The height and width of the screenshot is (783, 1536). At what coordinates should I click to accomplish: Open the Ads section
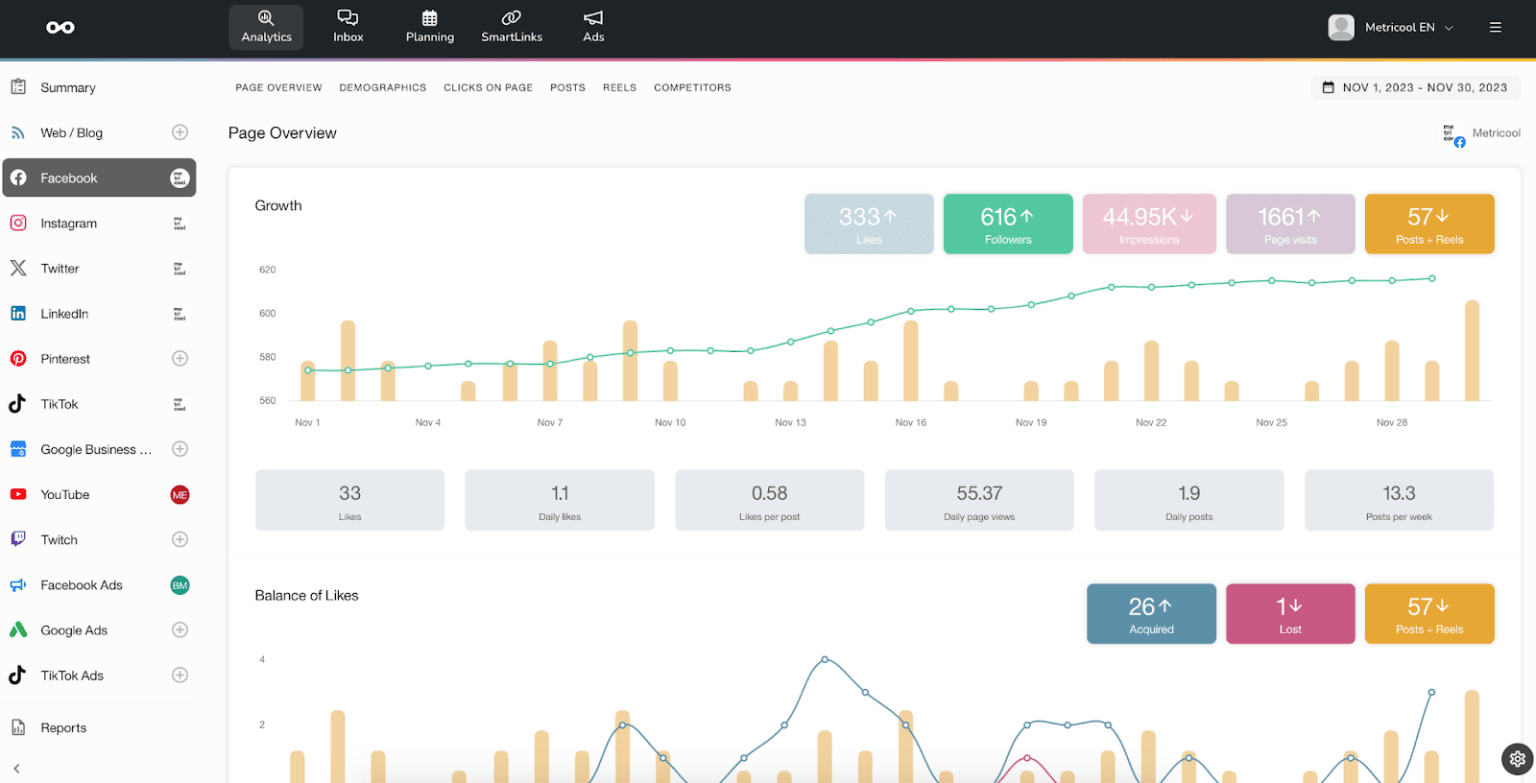click(593, 27)
